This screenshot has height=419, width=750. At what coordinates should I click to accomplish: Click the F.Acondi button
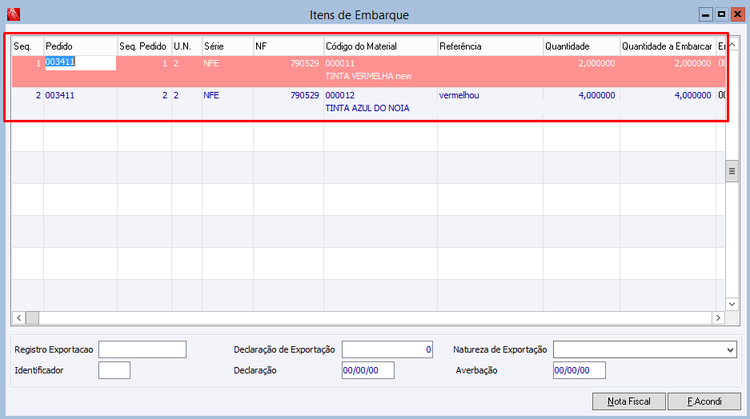[x=704, y=401]
